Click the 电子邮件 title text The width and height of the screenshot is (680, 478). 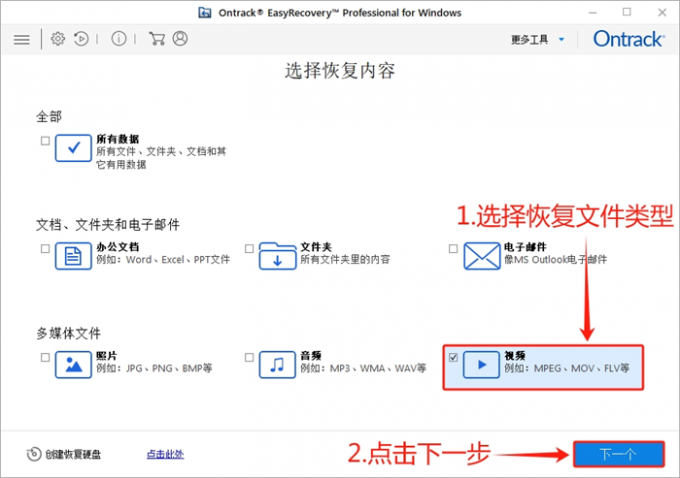point(525,247)
